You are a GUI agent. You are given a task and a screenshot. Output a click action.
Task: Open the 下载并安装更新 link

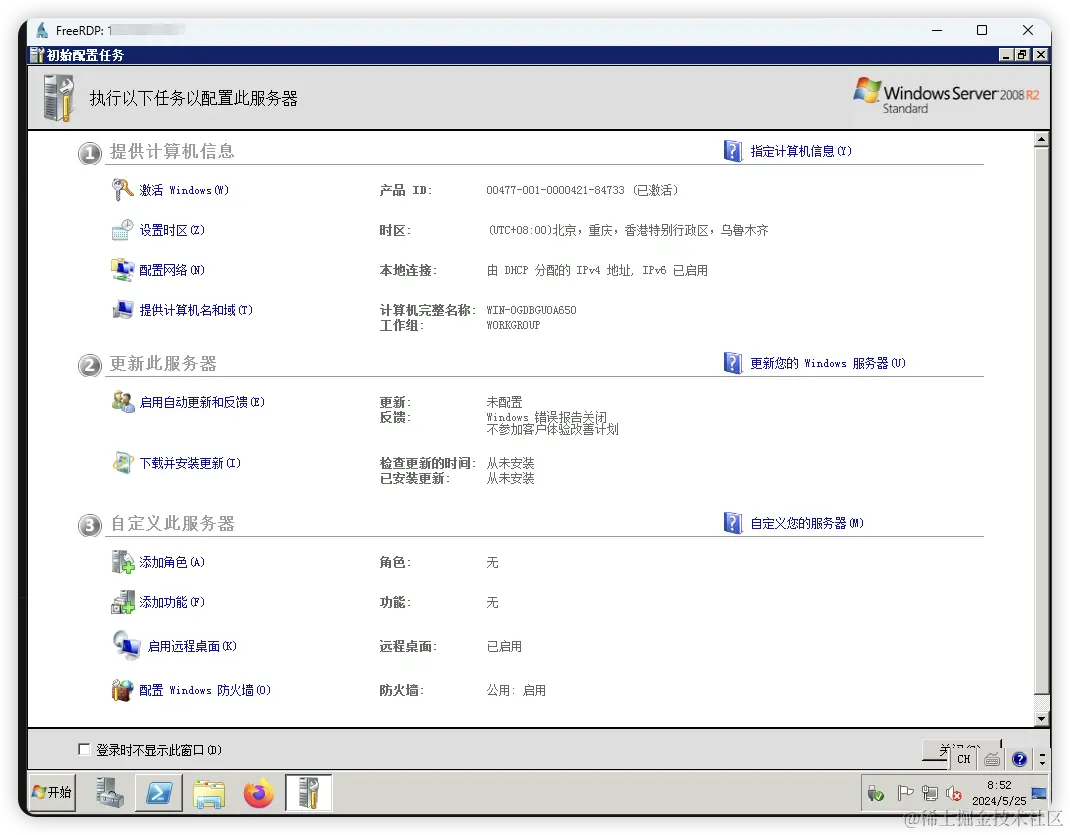click(190, 463)
